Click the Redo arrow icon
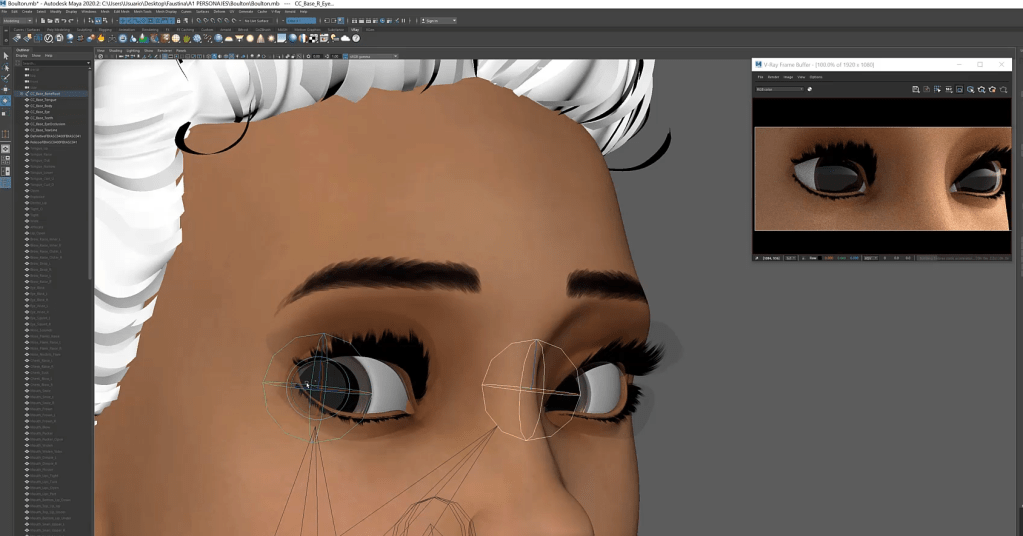This screenshot has width=1023, height=536. 70,21
